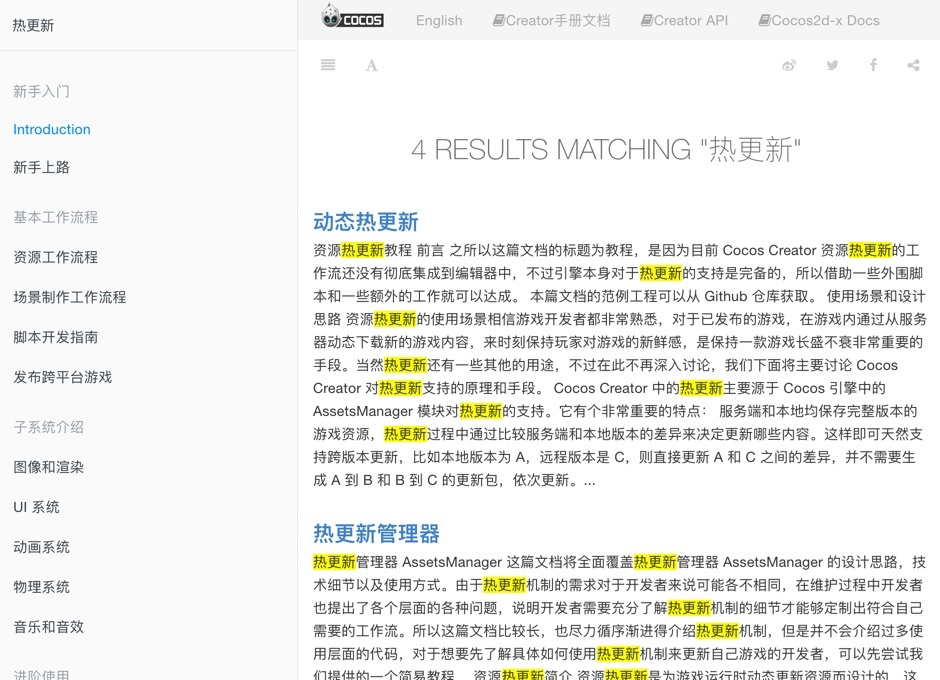
Task: Click the Cocos logo
Action: [x=352, y=16]
